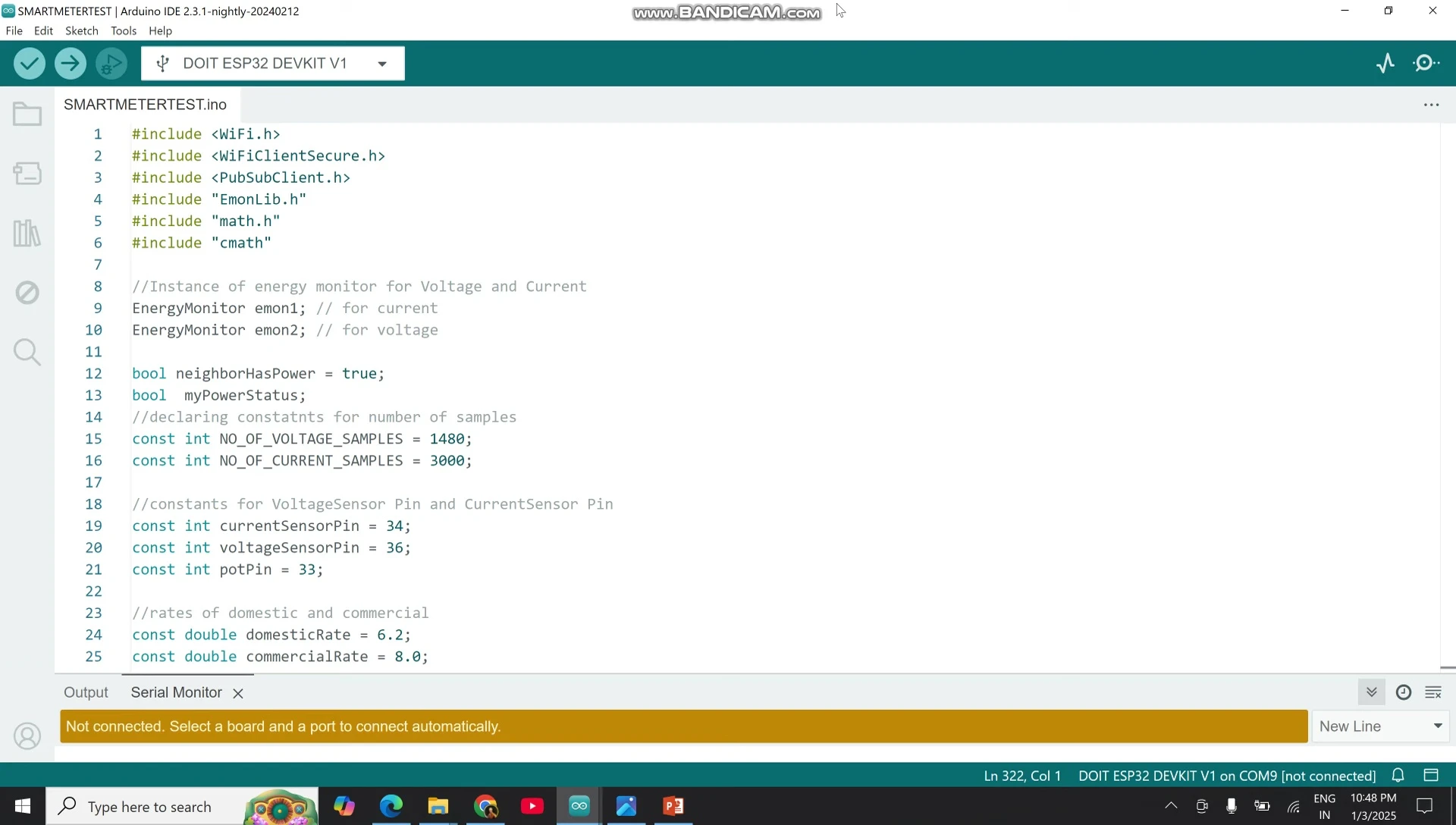Open the Serial Monitor magnifier icon
Screen dimensions: 1456x825
click(1426, 64)
